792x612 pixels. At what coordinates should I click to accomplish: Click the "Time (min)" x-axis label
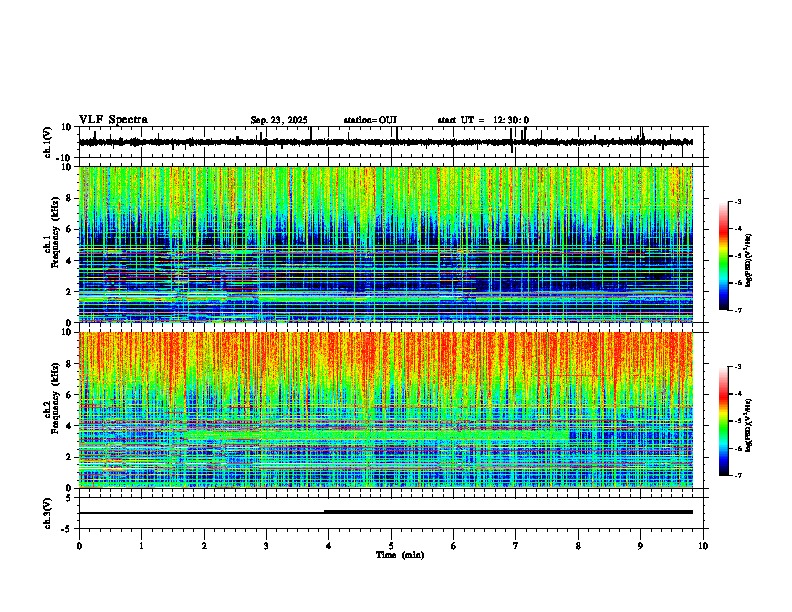pyautogui.click(x=400, y=555)
